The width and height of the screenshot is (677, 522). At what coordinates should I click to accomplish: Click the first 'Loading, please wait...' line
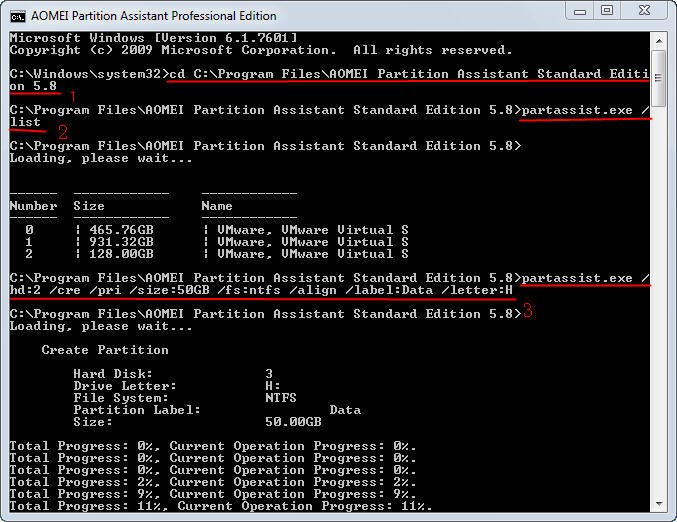[101, 158]
